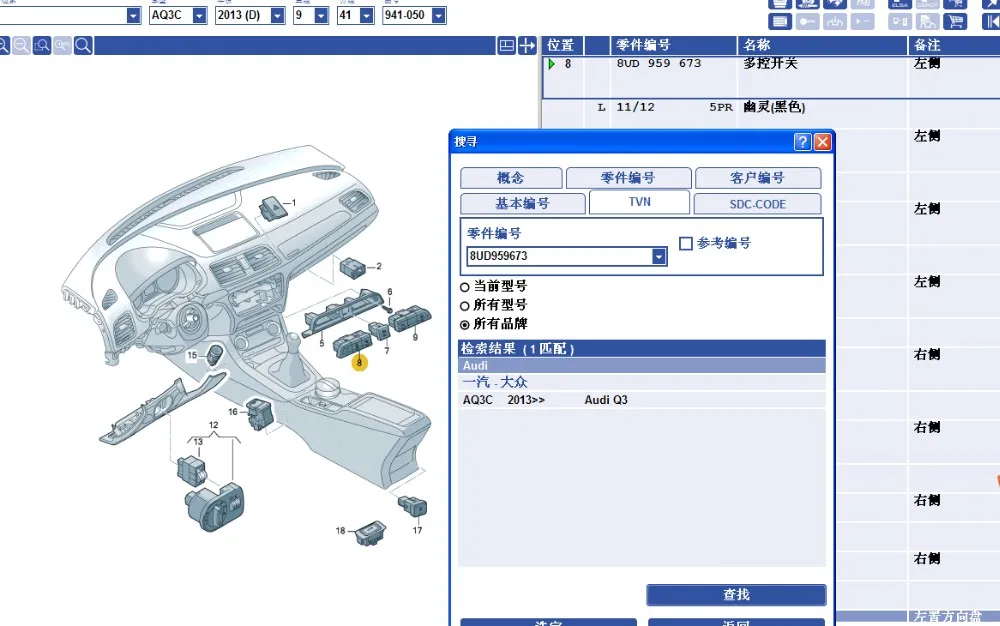
Task: Click the greyed zoom reset magnifier icon
Action: point(62,45)
